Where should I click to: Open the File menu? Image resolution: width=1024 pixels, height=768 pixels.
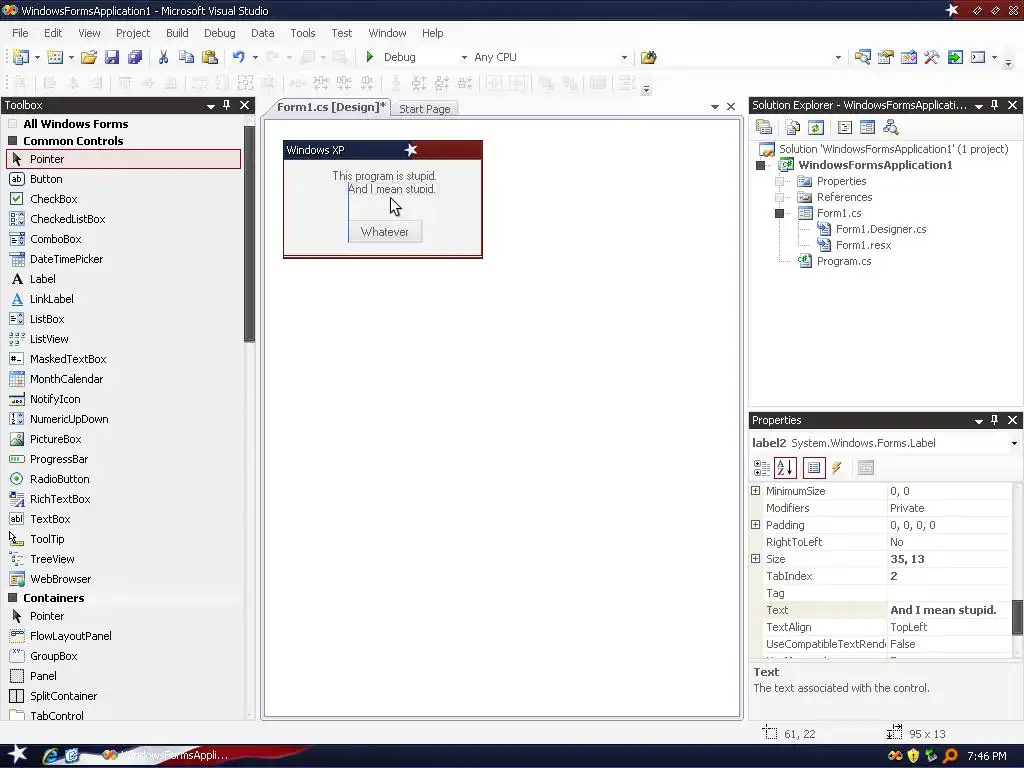[x=20, y=33]
